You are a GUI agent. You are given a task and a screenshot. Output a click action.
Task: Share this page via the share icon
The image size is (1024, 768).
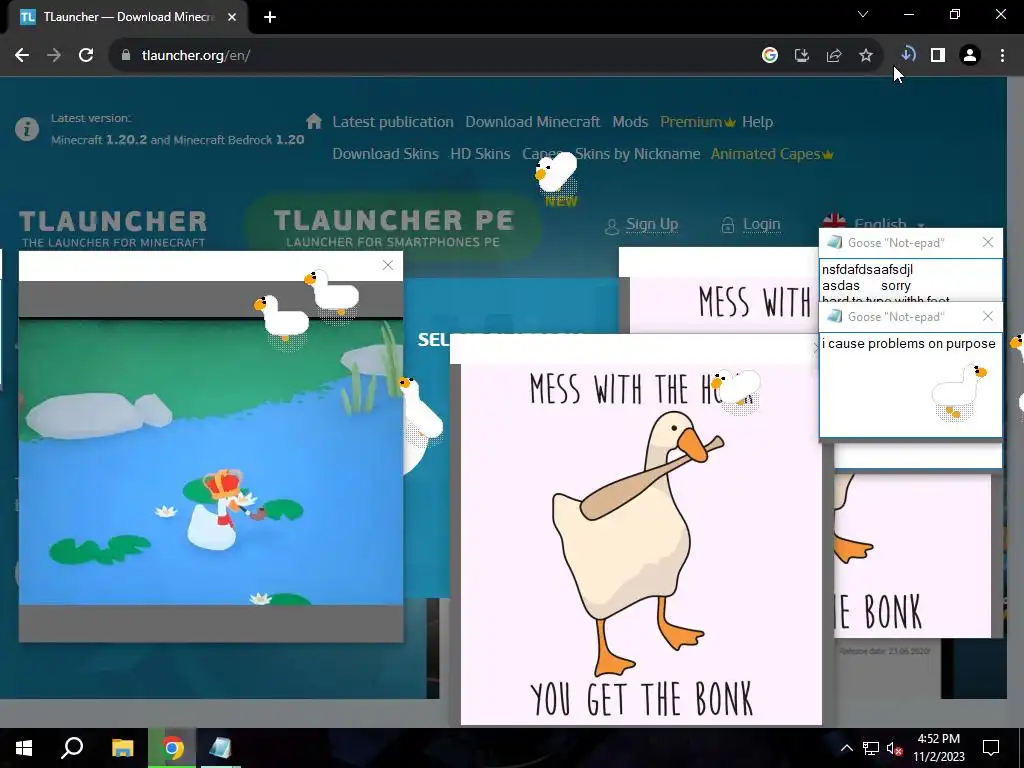click(x=834, y=56)
